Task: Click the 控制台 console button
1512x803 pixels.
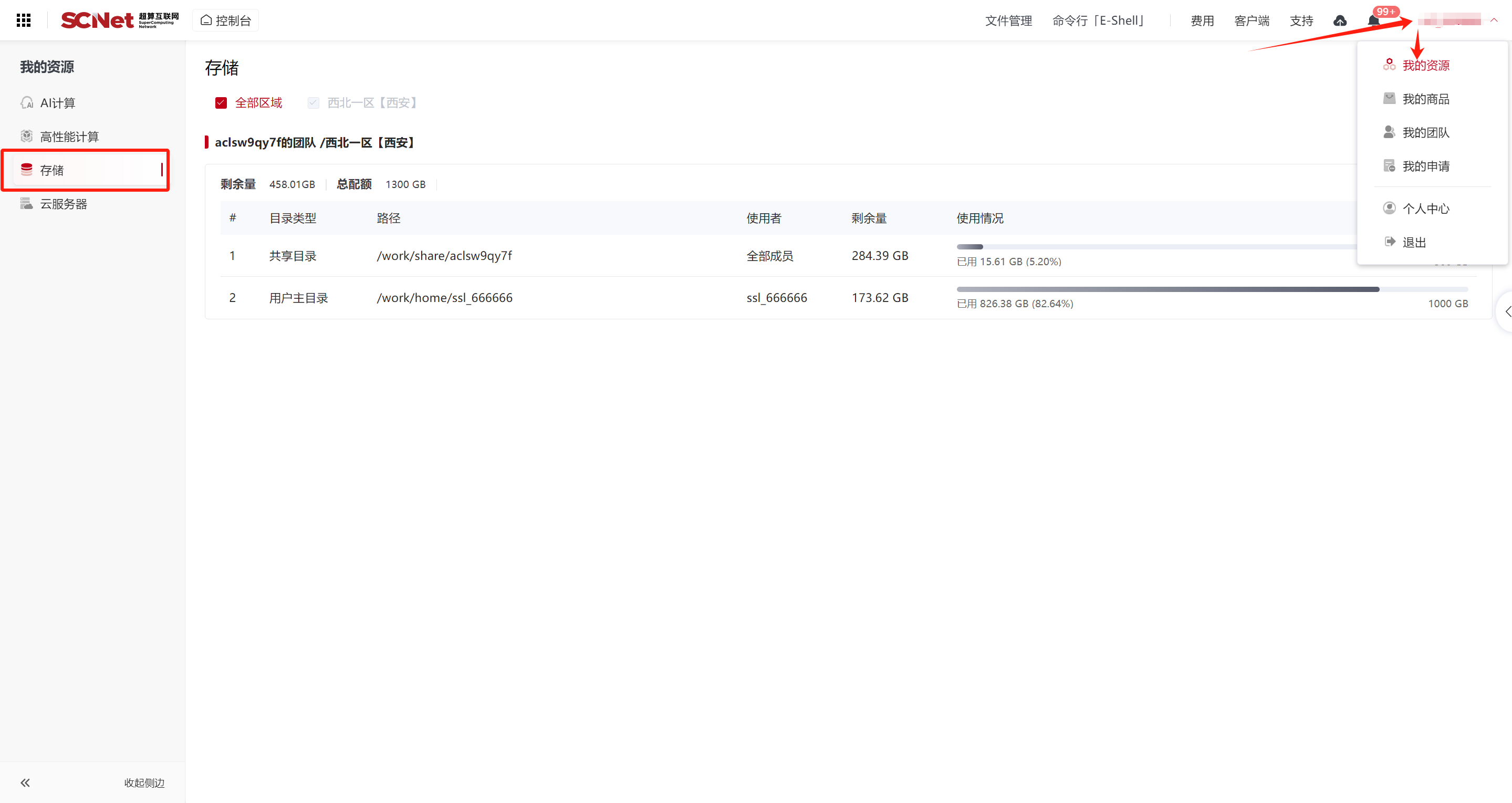Action: tap(226, 20)
